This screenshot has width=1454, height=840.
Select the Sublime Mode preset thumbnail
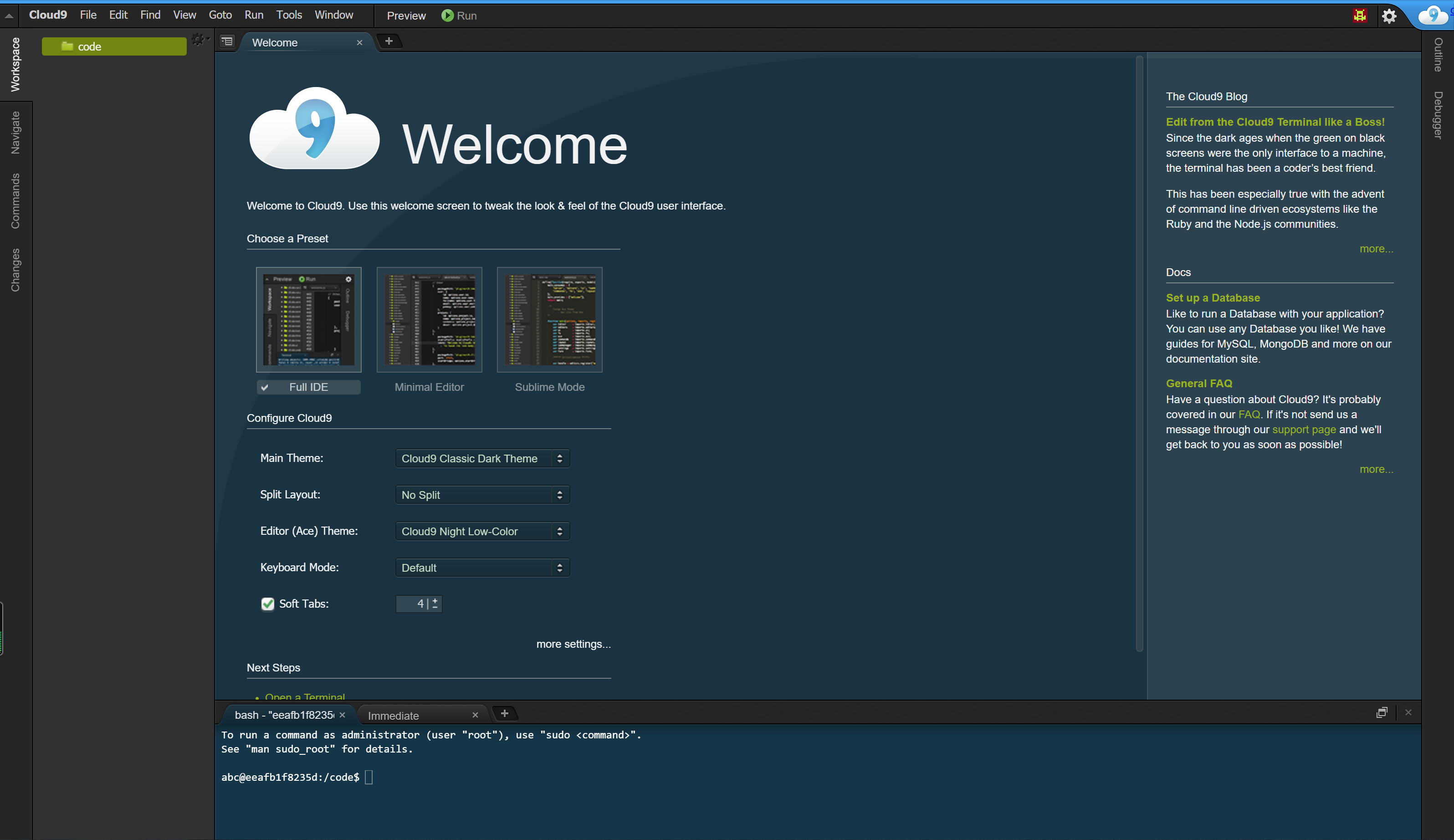pos(550,319)
